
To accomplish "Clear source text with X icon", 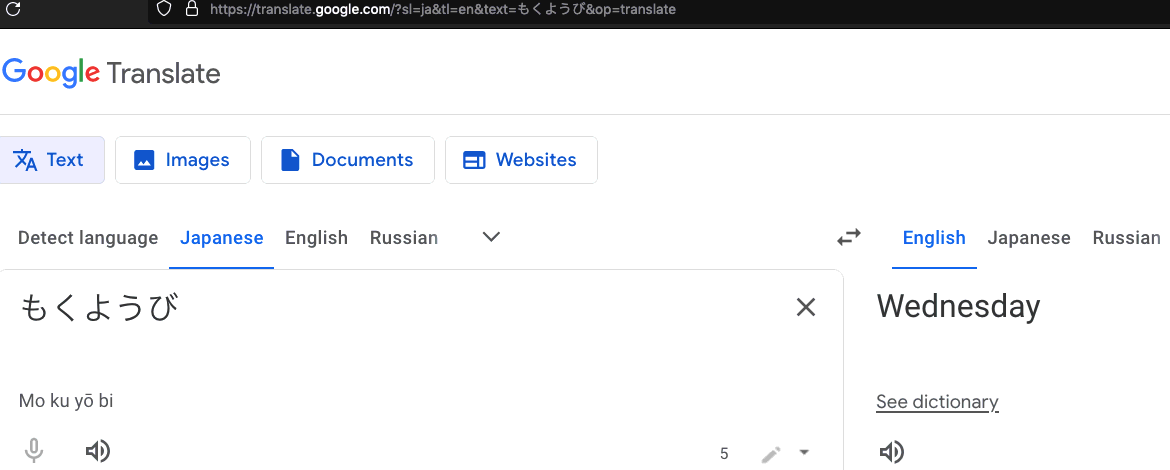I will 806,308.
